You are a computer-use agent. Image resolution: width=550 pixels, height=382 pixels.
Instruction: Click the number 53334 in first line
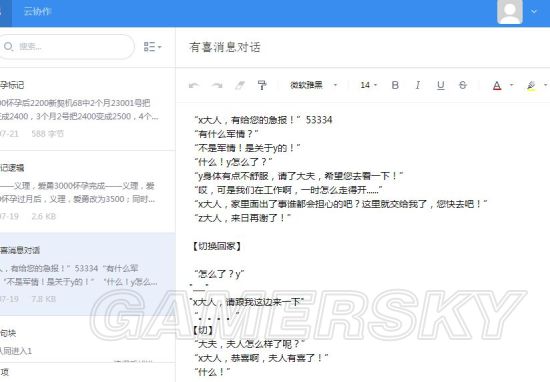pos(319,120)
